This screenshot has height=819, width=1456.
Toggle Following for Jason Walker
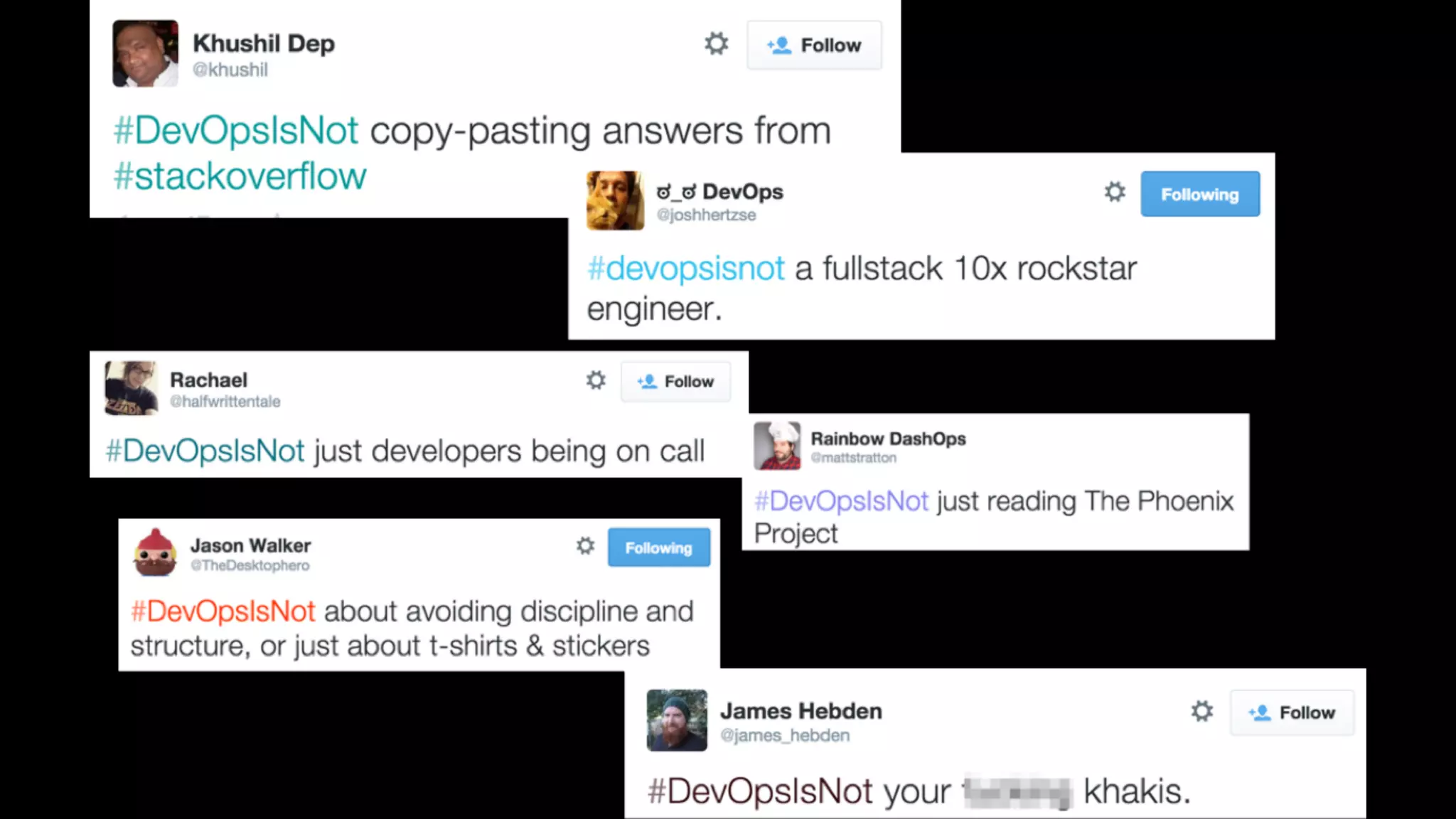click(658, 547)
